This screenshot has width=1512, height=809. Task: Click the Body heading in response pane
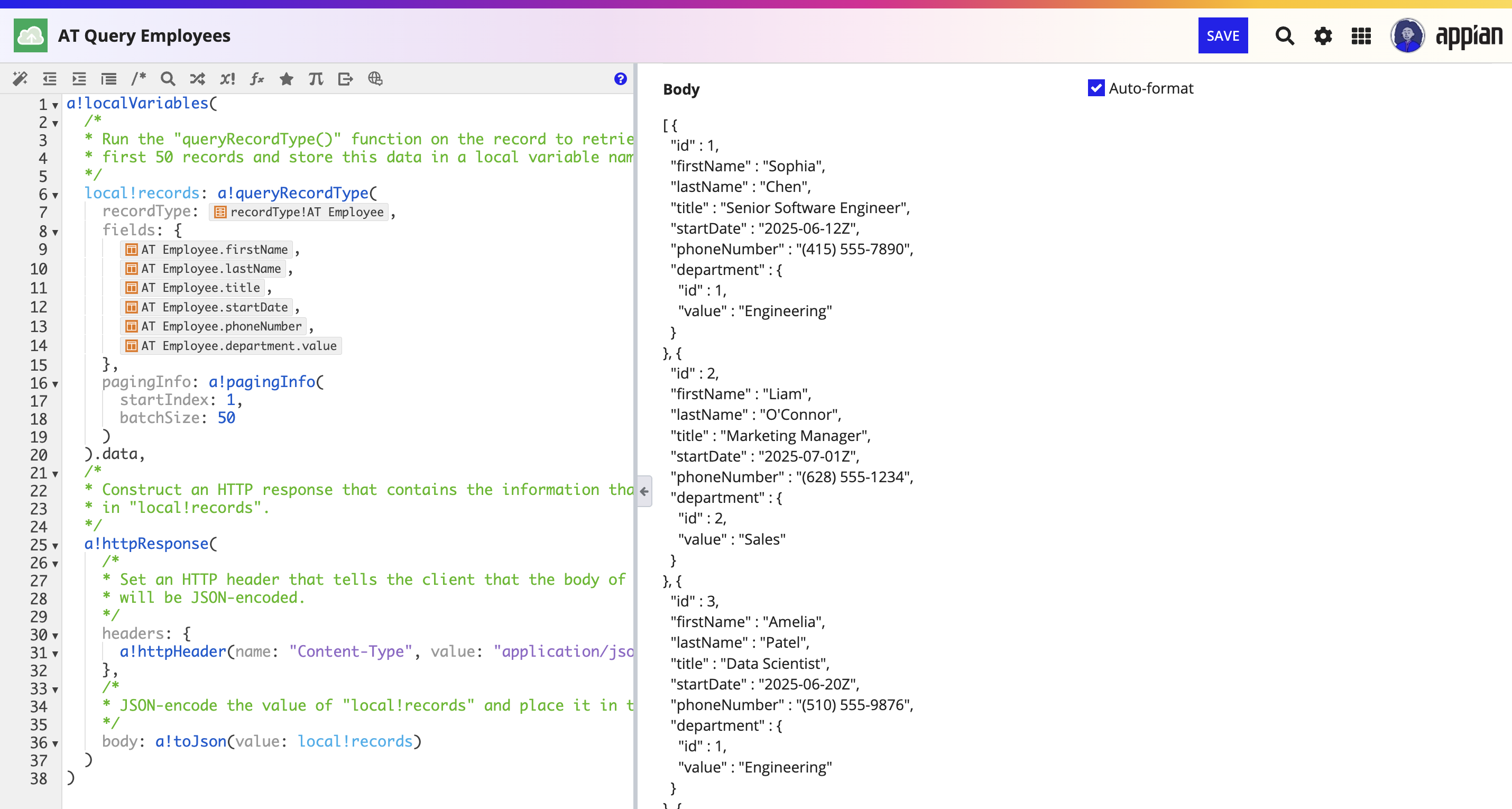681,89
